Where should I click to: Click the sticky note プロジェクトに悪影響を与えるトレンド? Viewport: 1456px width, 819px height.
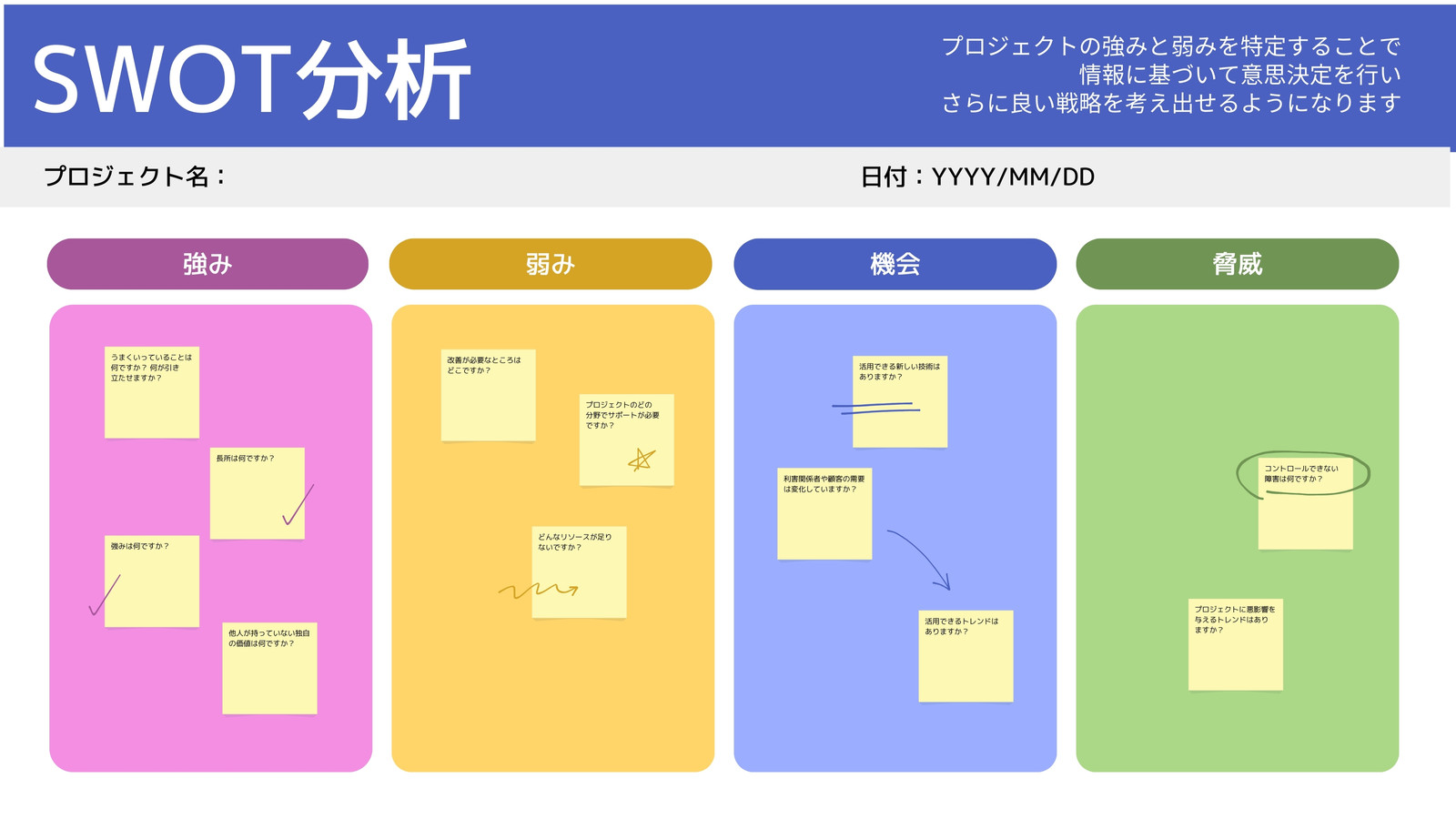[1236, 644]
